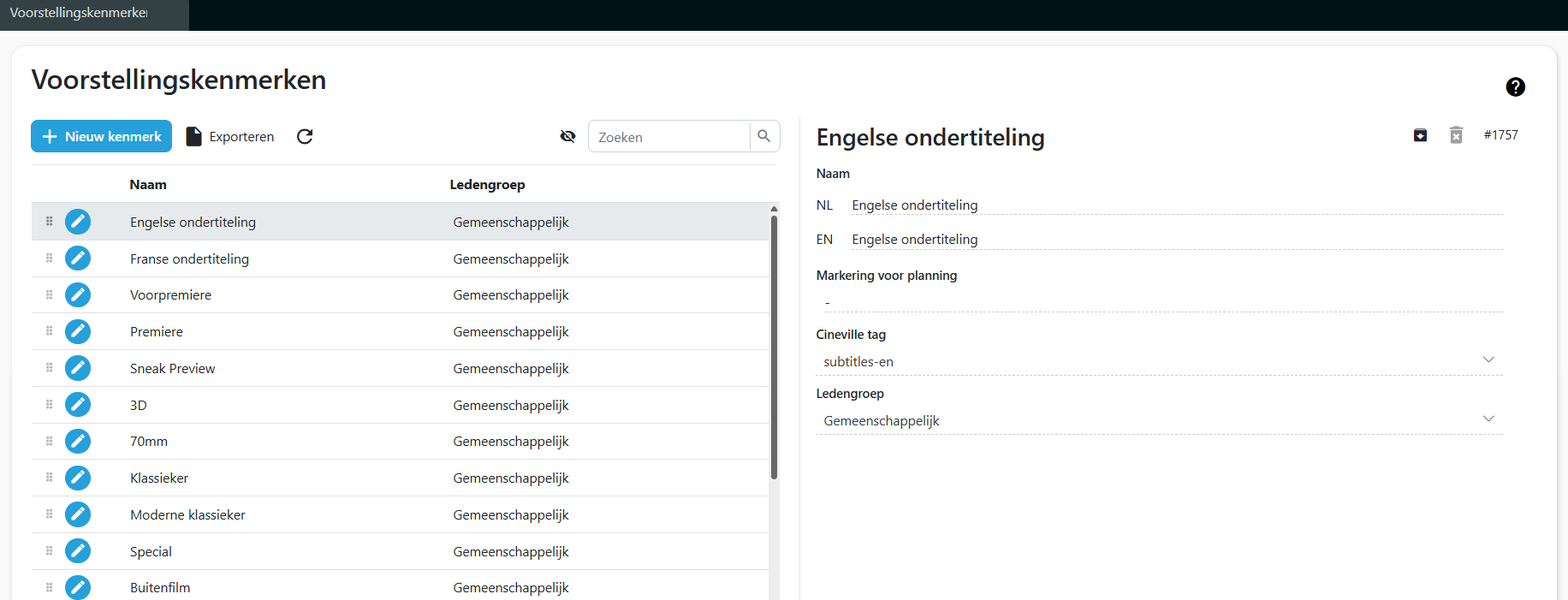Toggle the hidden items eye icon
The image size is (1568, 600).
click(567, 137)
